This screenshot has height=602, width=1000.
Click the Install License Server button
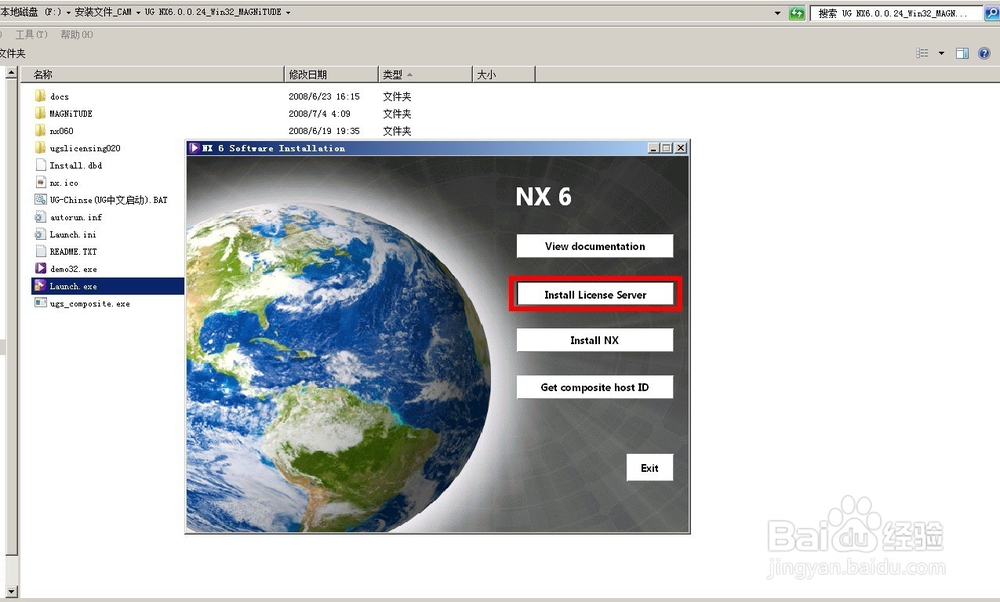(594, 295)
